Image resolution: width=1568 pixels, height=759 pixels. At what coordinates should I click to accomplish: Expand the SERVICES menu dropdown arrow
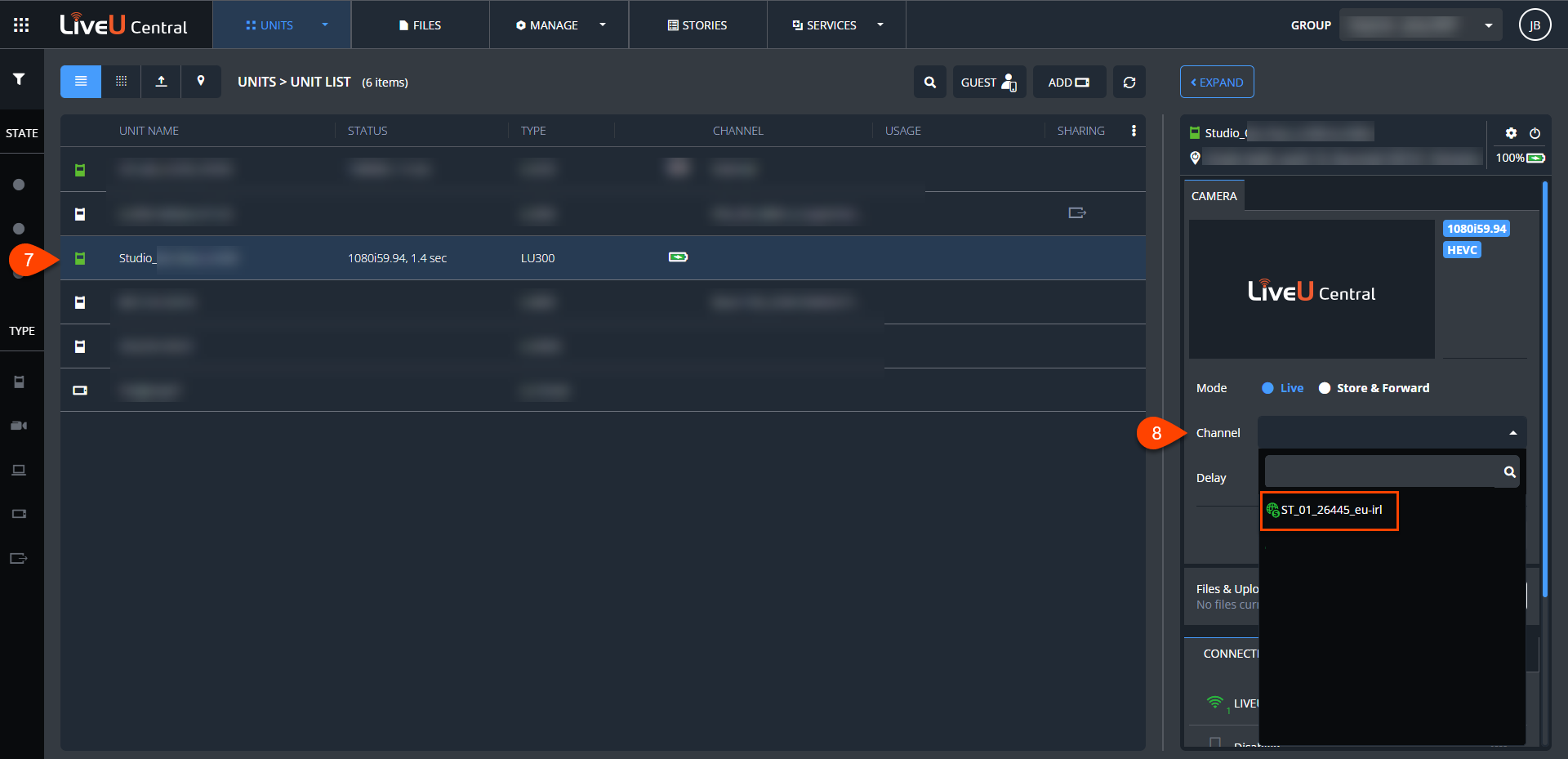(x=880, y=25)
